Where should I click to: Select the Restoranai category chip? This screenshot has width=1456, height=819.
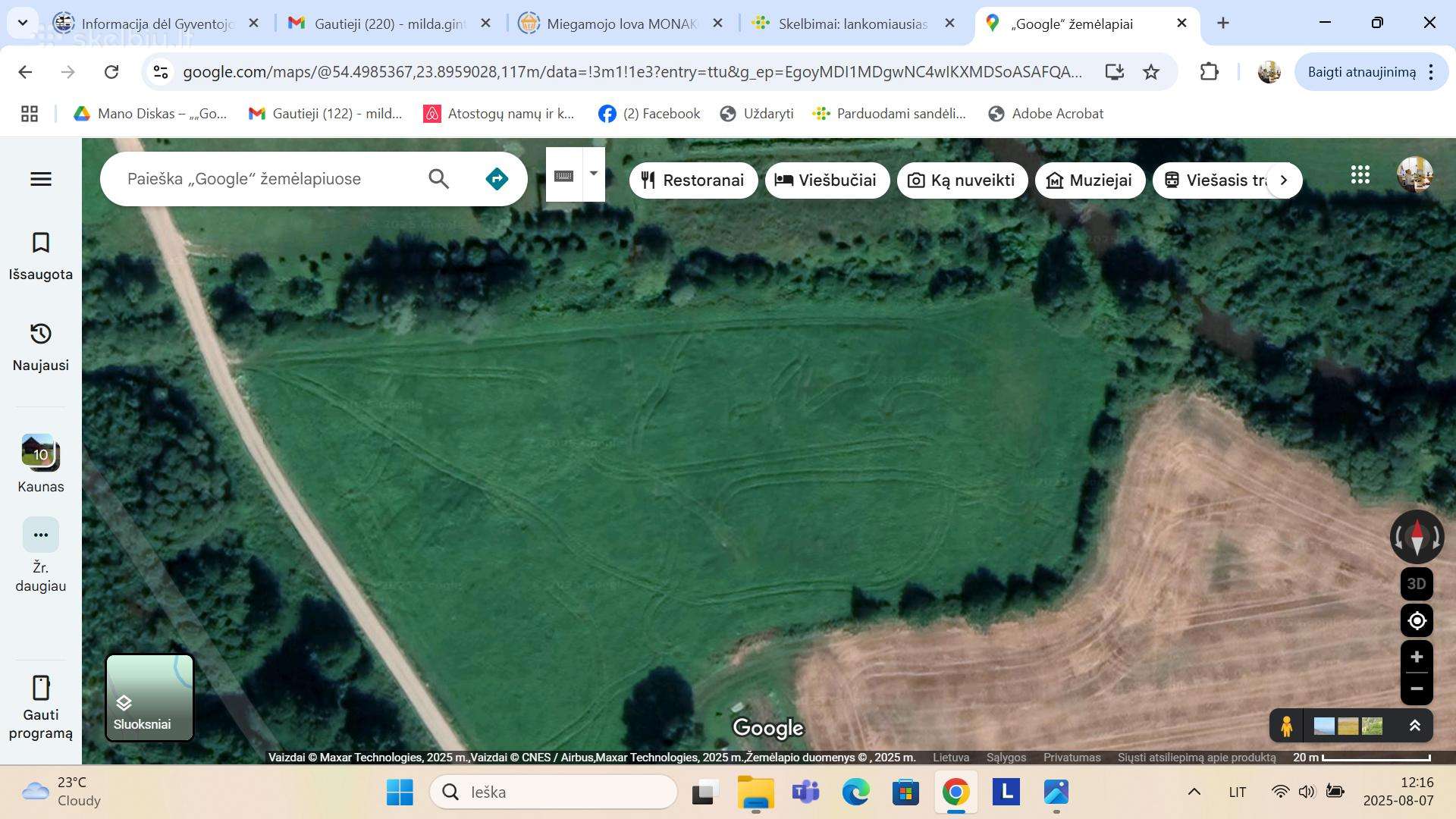tap(693, 180)
